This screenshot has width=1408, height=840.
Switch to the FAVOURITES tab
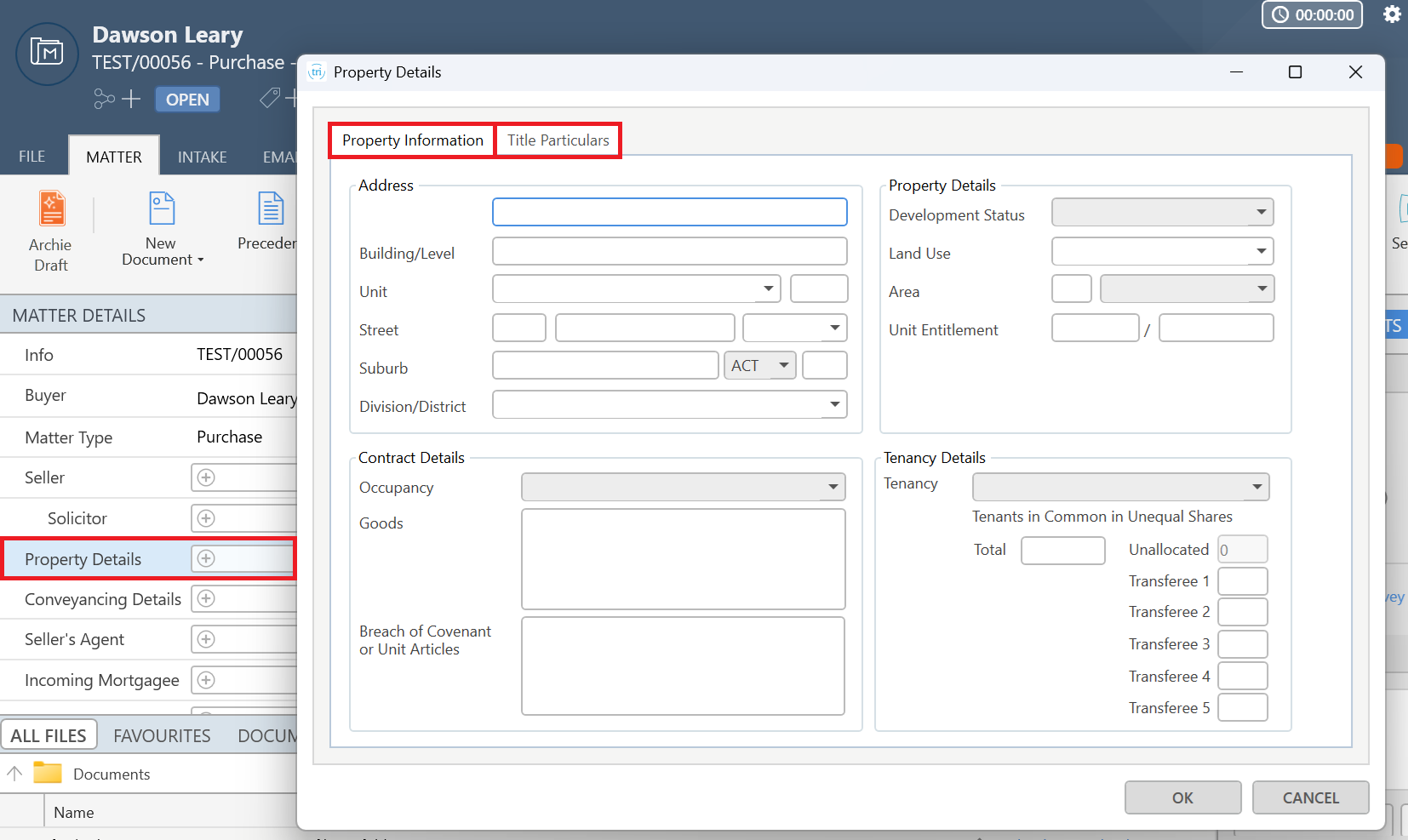tap(162, 736)
